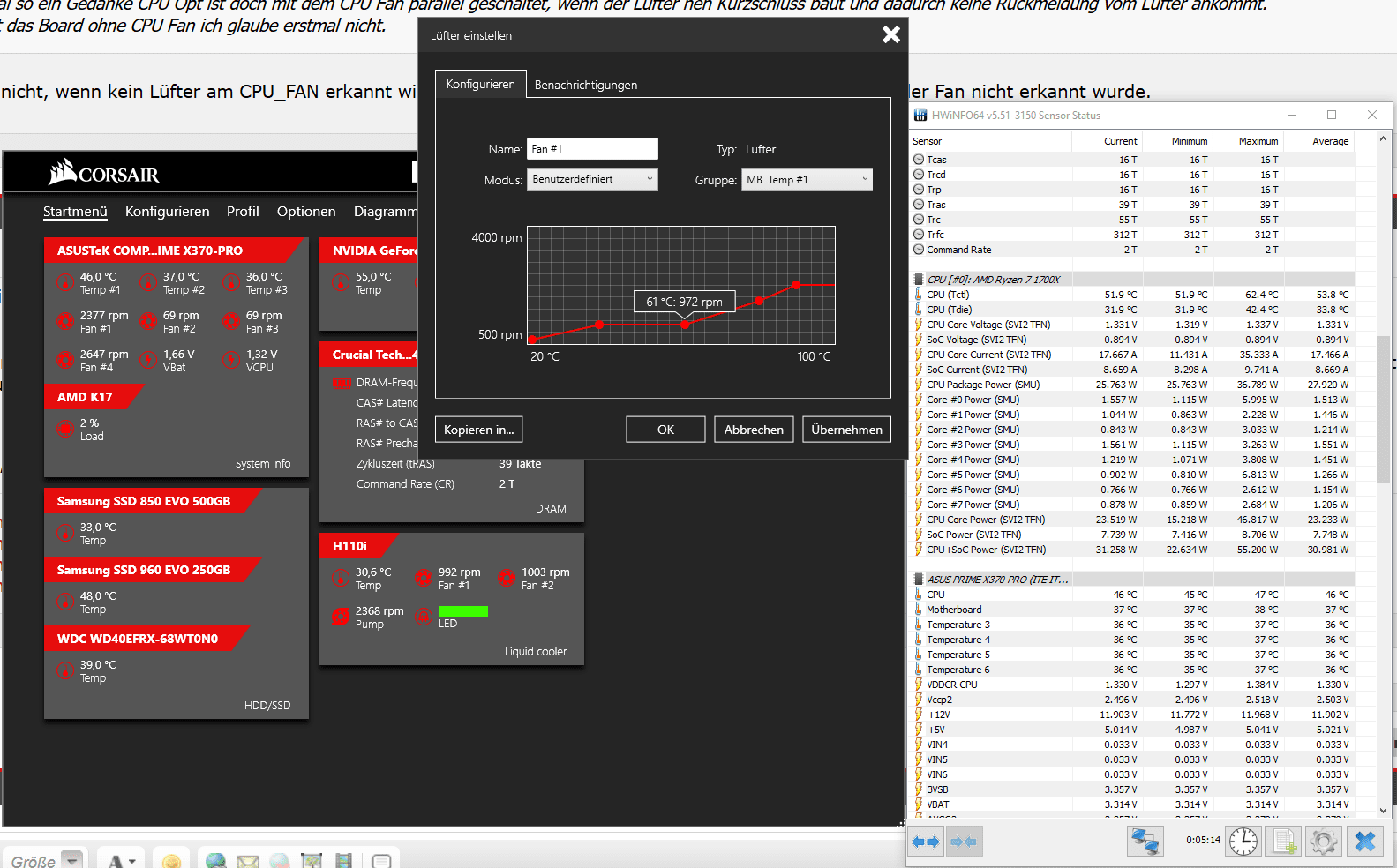Viewport: 1397px width, 868px height.
Task: Click HWiNFO network monitors icon
Action: [x=1145, y=842]
